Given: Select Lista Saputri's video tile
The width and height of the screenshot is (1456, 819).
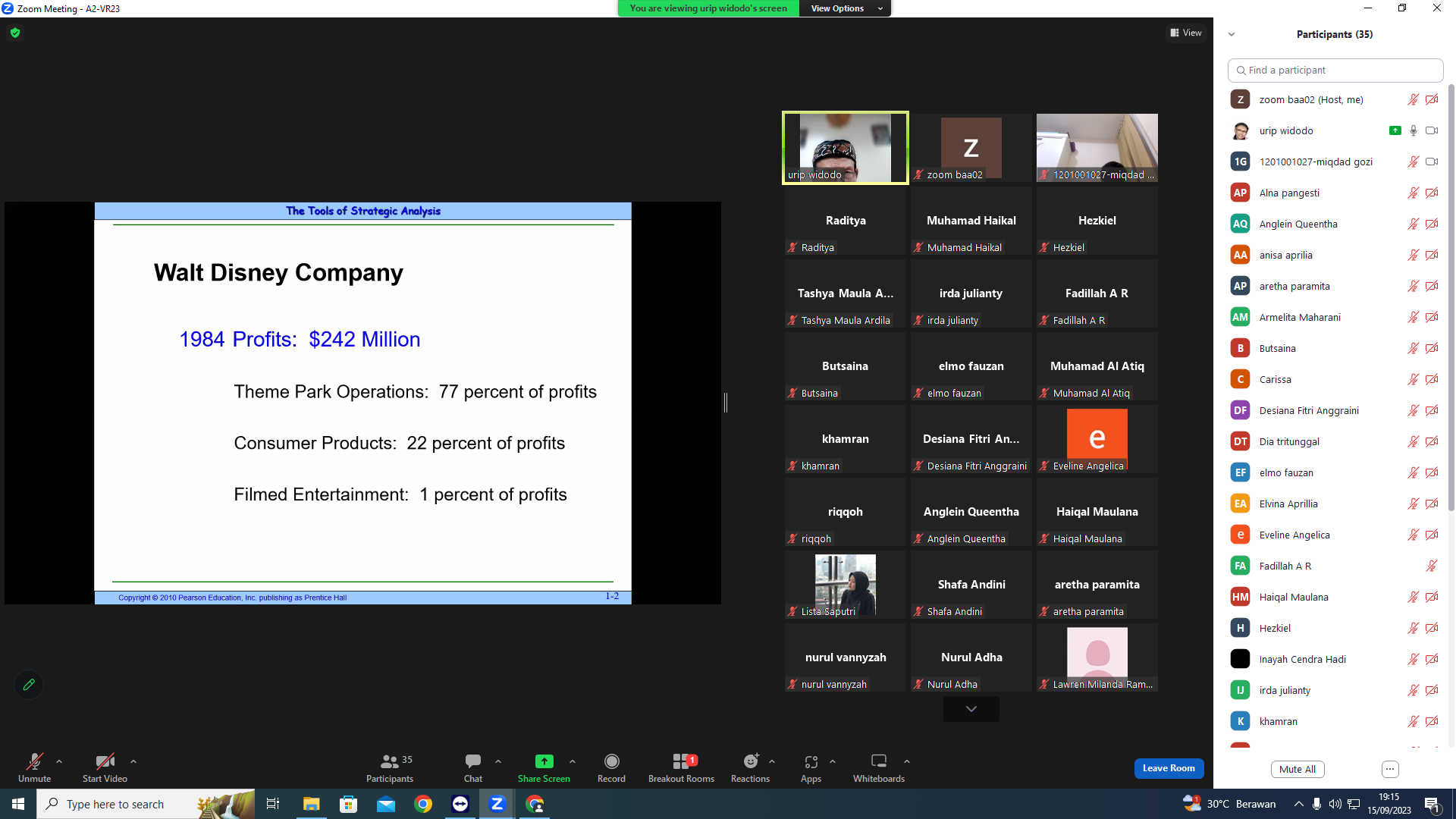Looking at the screenshot, I should pos(846,585).
